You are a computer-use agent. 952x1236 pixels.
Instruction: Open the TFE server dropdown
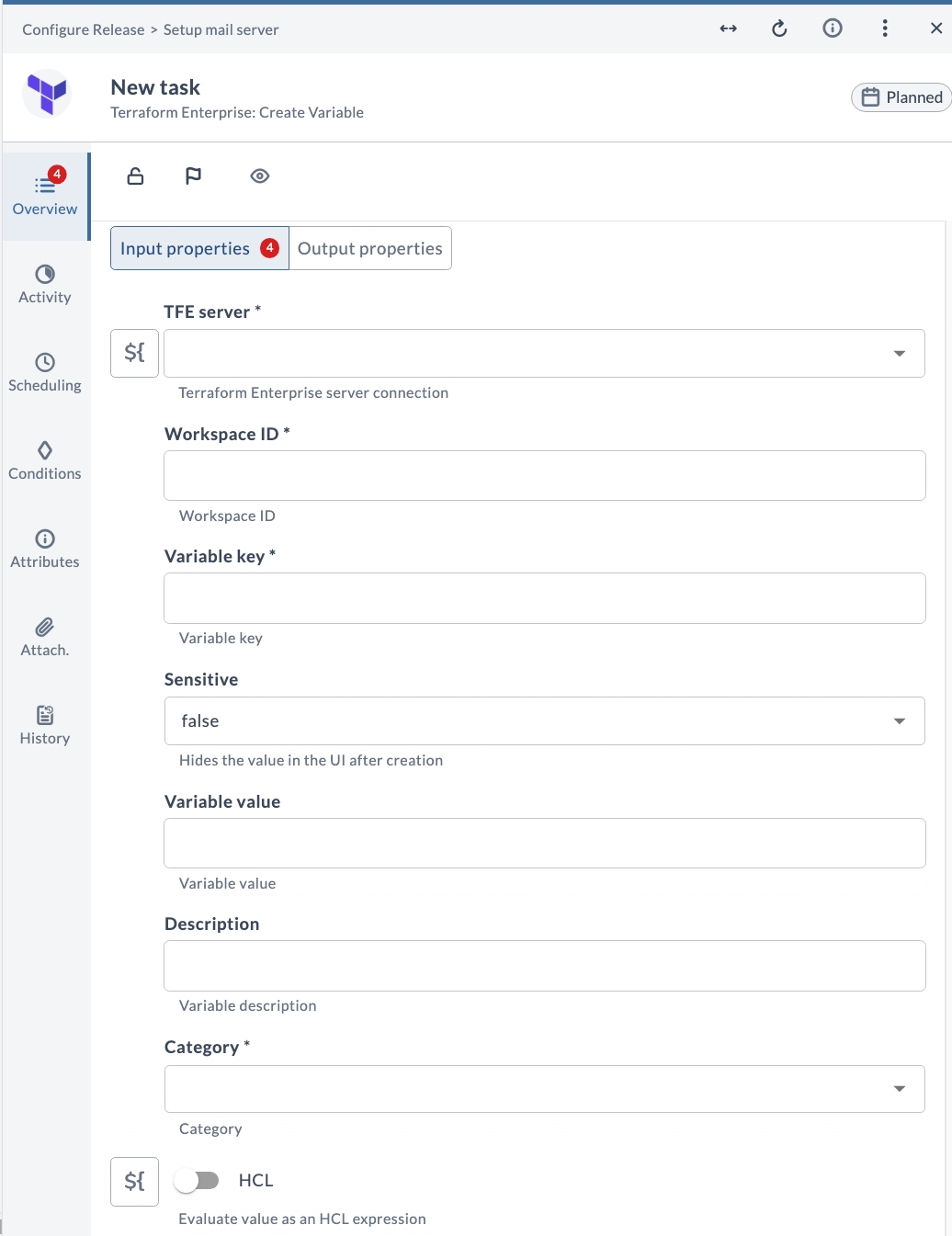click(x=544, y=353)
